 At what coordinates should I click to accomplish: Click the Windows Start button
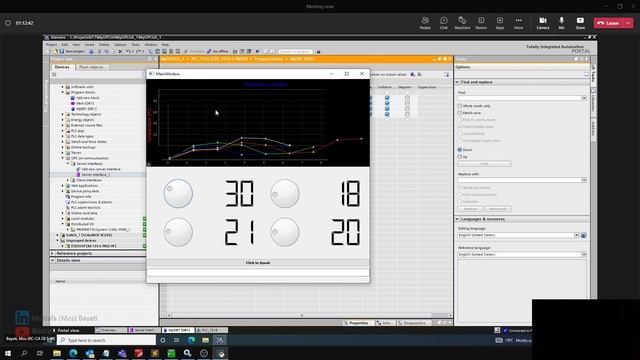(x=8, y=353)
